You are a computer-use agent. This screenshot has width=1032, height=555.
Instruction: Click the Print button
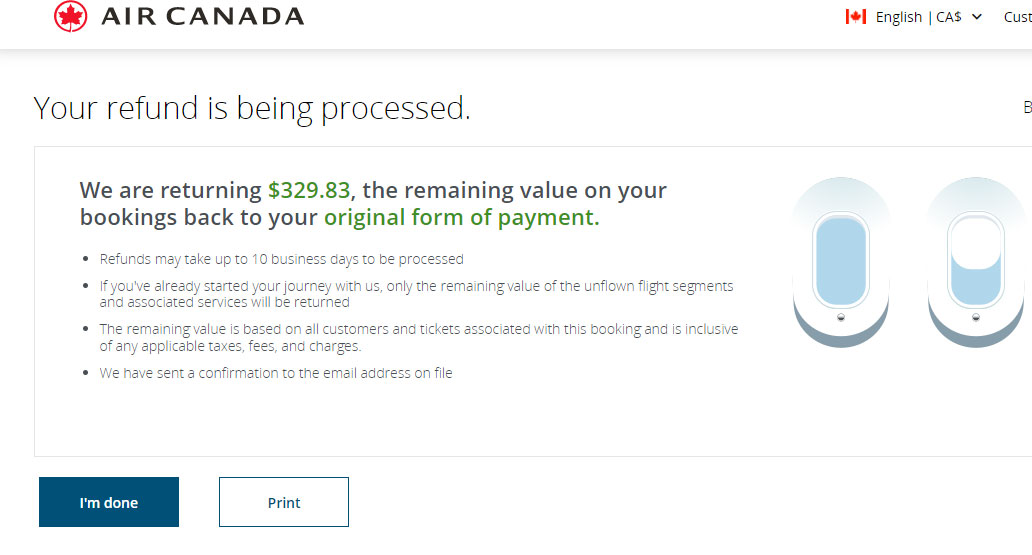tap(284, 502)
